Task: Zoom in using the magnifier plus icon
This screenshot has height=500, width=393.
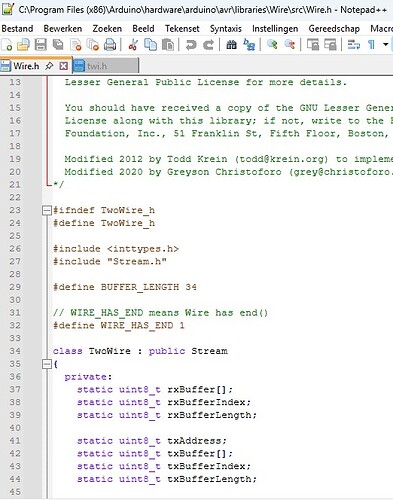Action: pyautogui.click(x=272, y=44)
